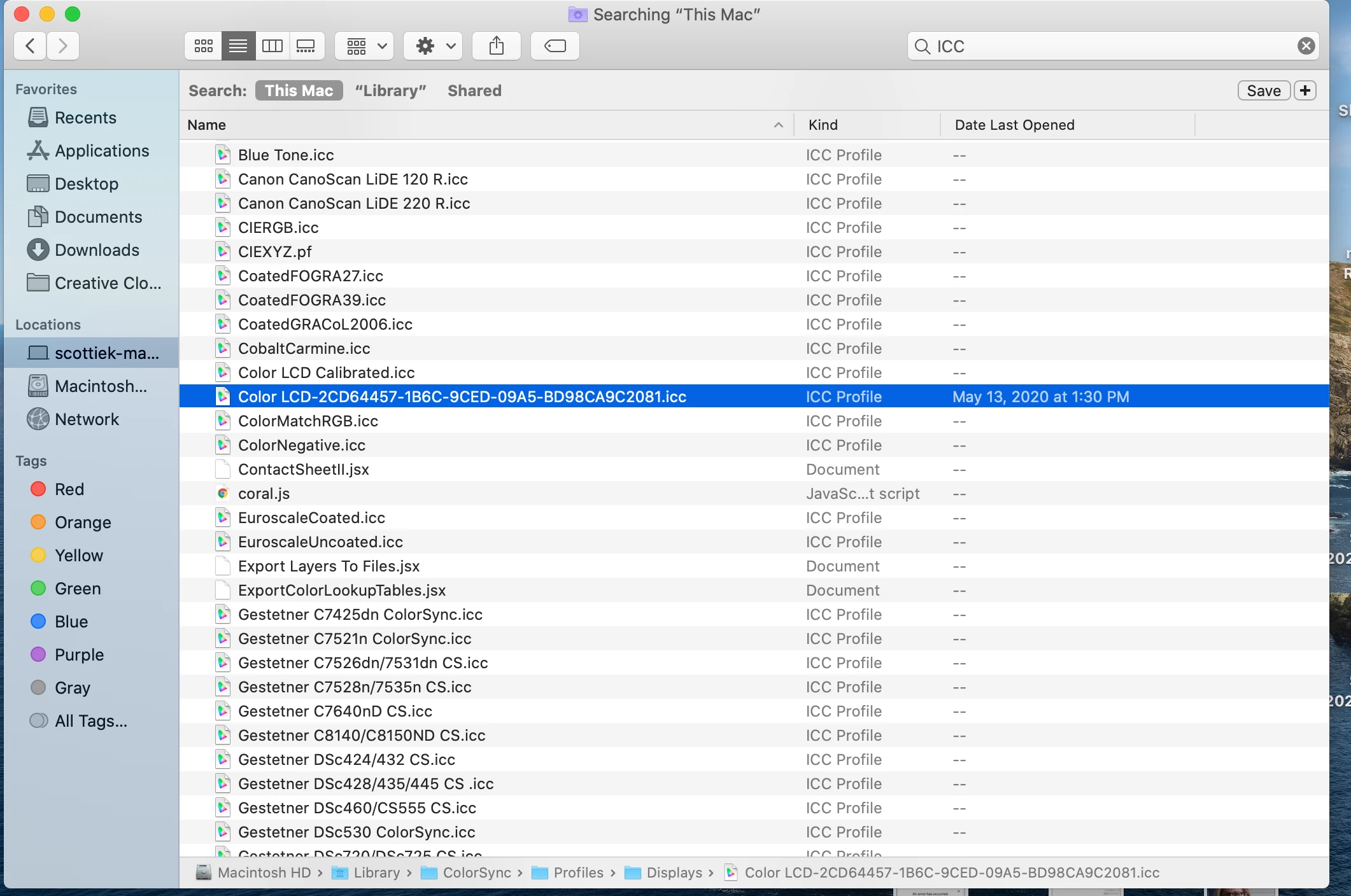Open the group-by arrangement dropdown
The image size is (1351, 896).
click(365, 46)
